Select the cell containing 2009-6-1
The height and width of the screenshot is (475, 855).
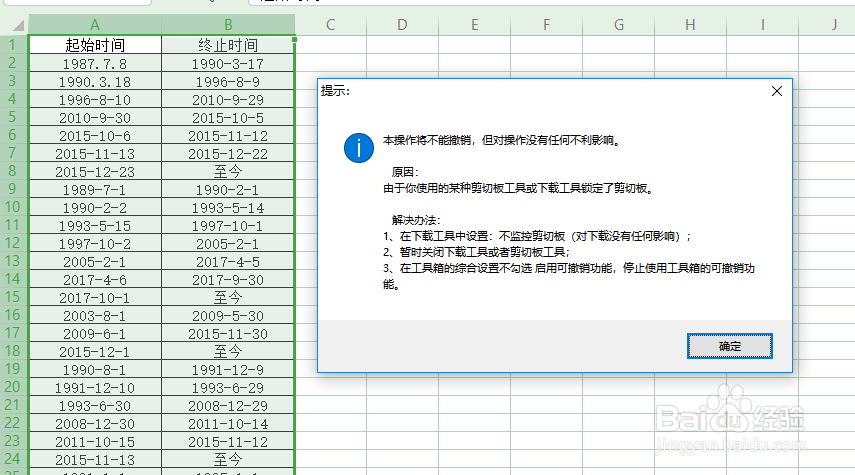point(95,333)
